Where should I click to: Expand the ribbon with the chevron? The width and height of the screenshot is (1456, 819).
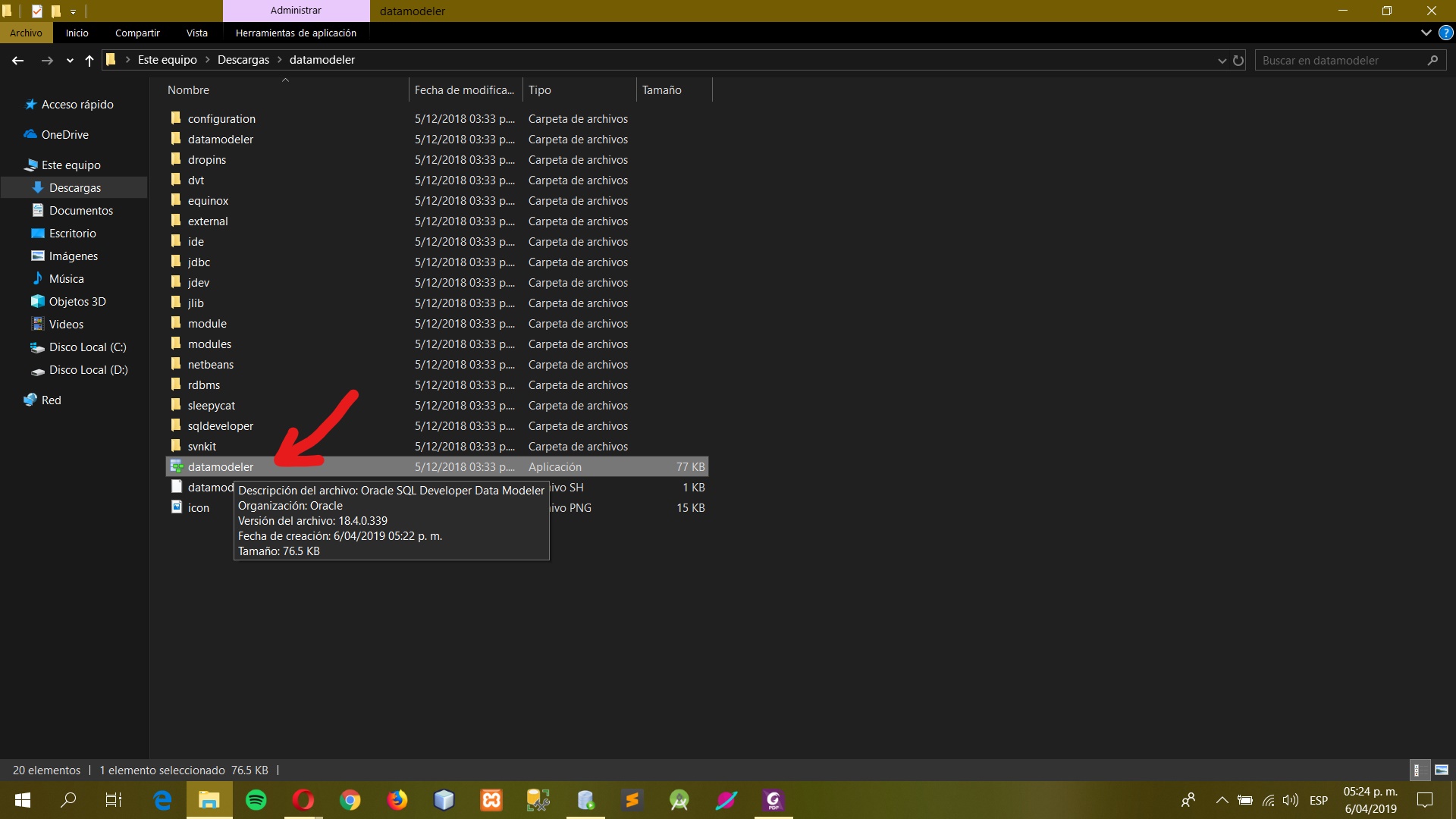click(x=1426, y=33)
